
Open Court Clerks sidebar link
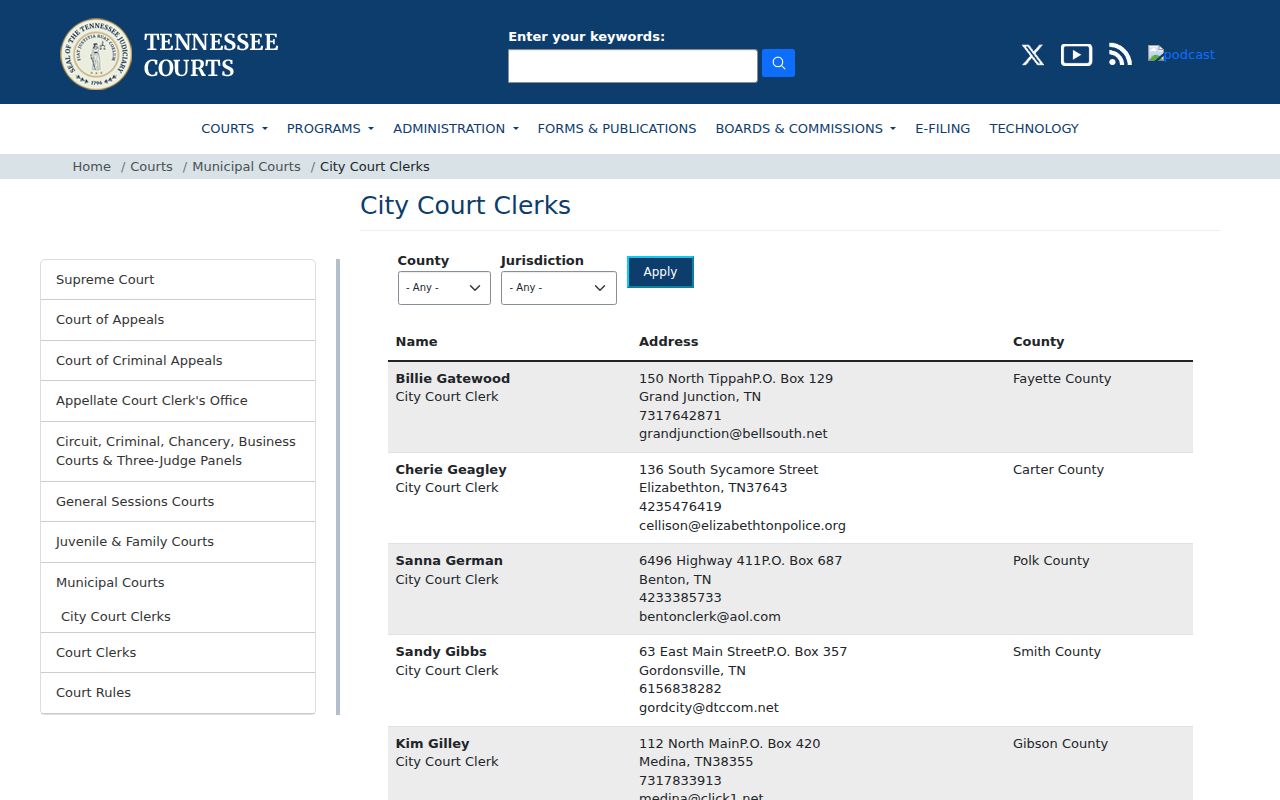tap(178, 653)
